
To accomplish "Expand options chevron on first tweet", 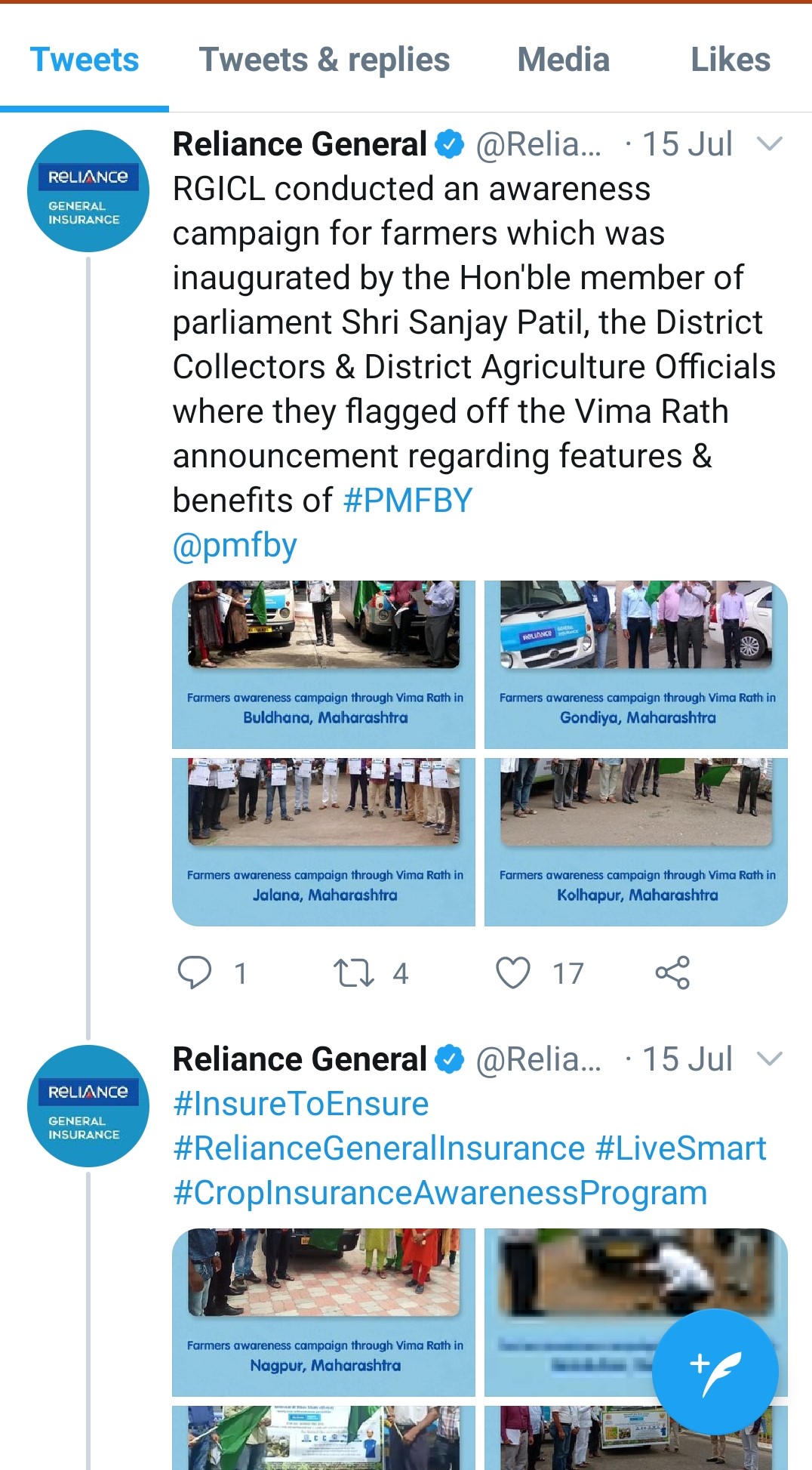I will click(x=769, y=143).
